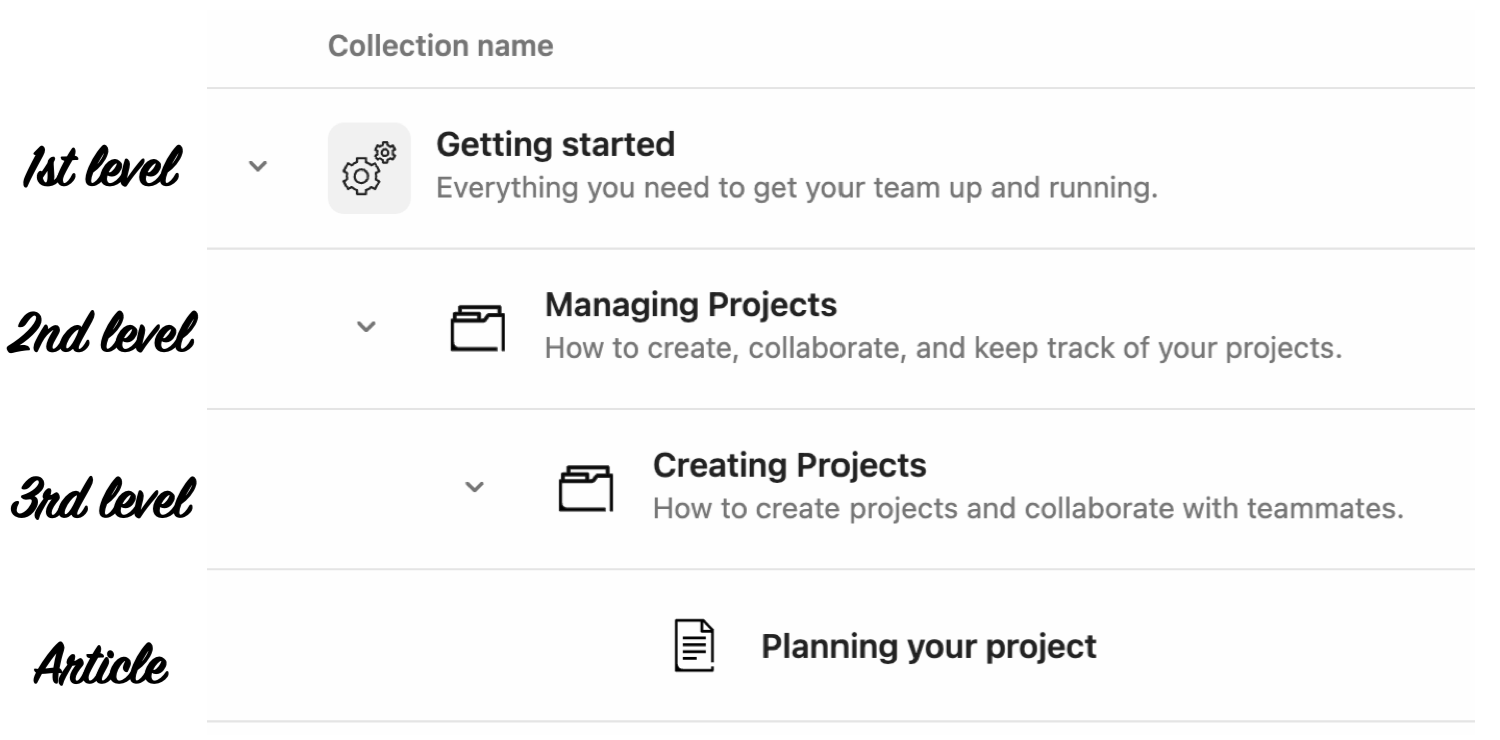Collapse the Managing Projects chevron

click(367, 326)
